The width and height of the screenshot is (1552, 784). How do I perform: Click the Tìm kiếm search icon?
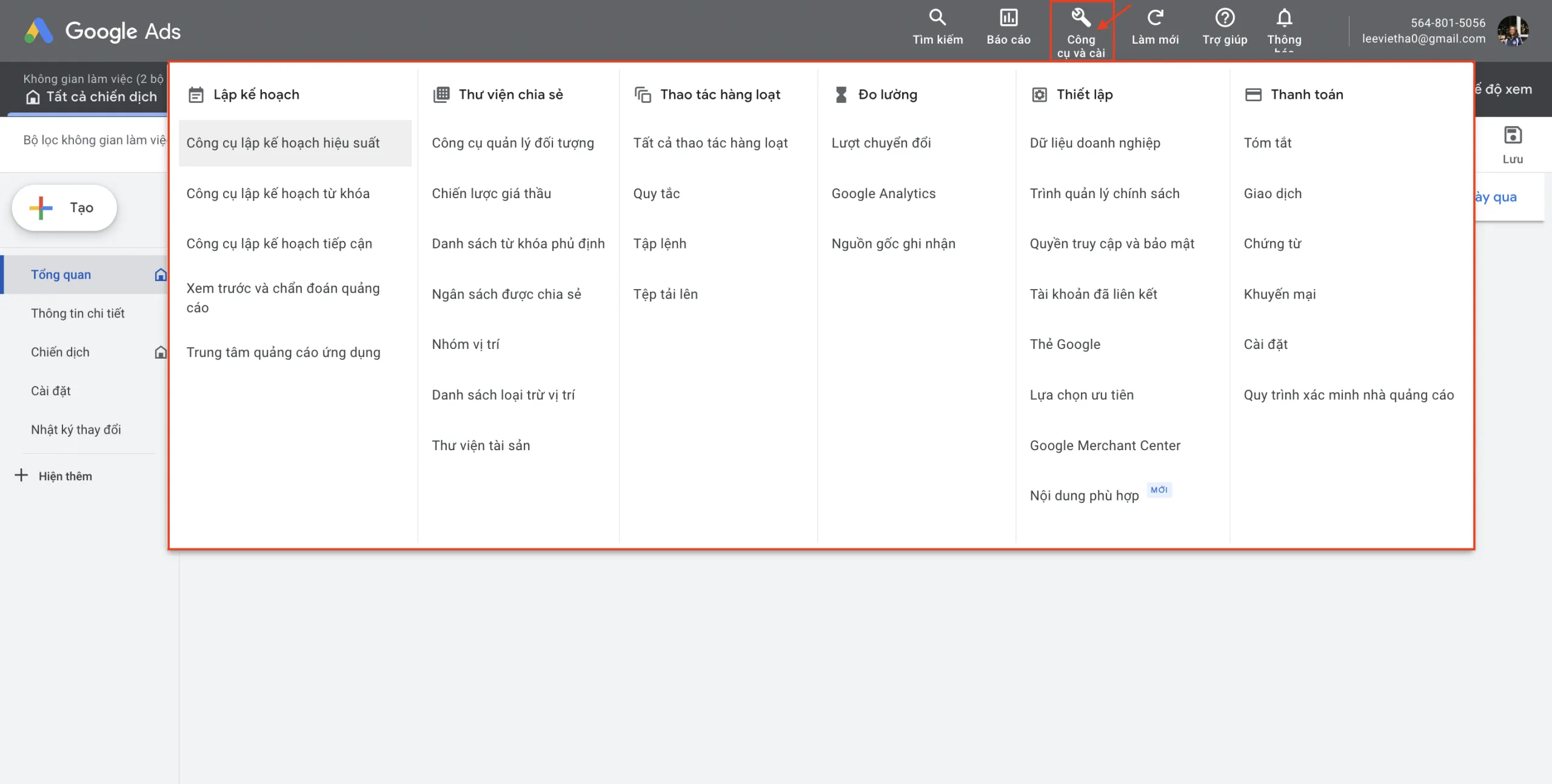[x=937, y=17]
